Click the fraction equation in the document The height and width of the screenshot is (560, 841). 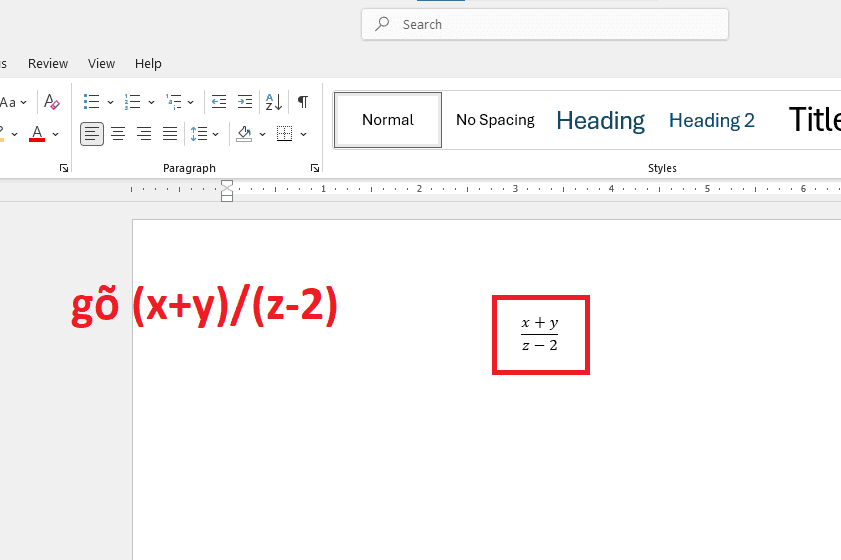coord(540,334)
